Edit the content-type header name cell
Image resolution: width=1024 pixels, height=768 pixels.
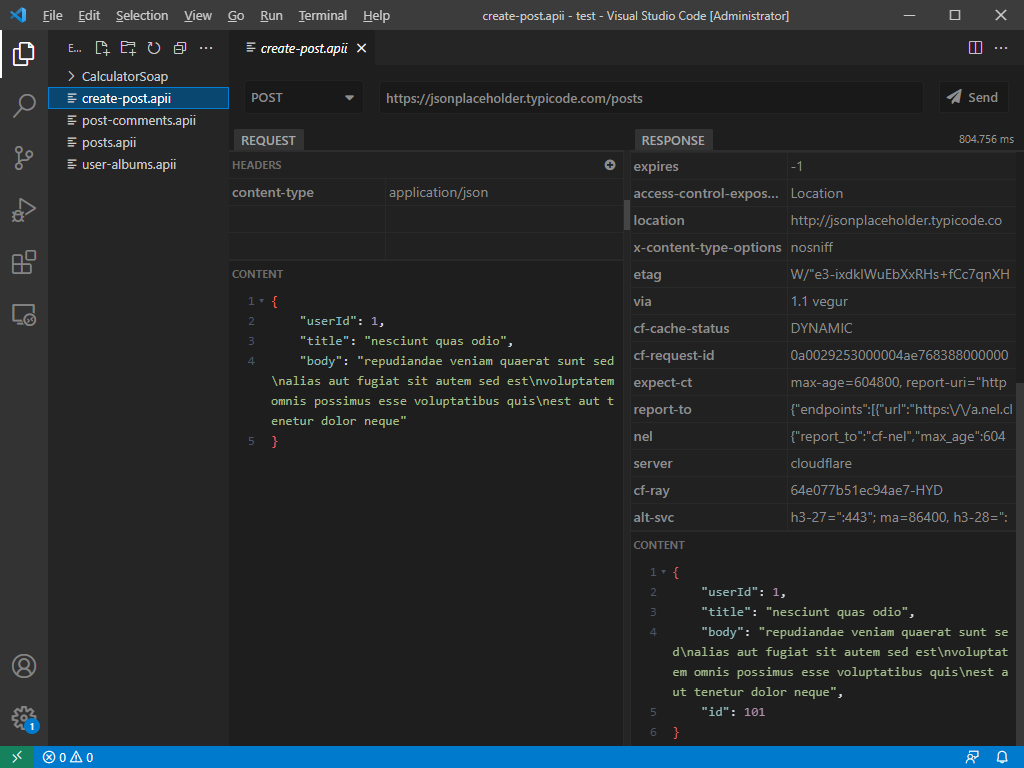coord(307,193)
